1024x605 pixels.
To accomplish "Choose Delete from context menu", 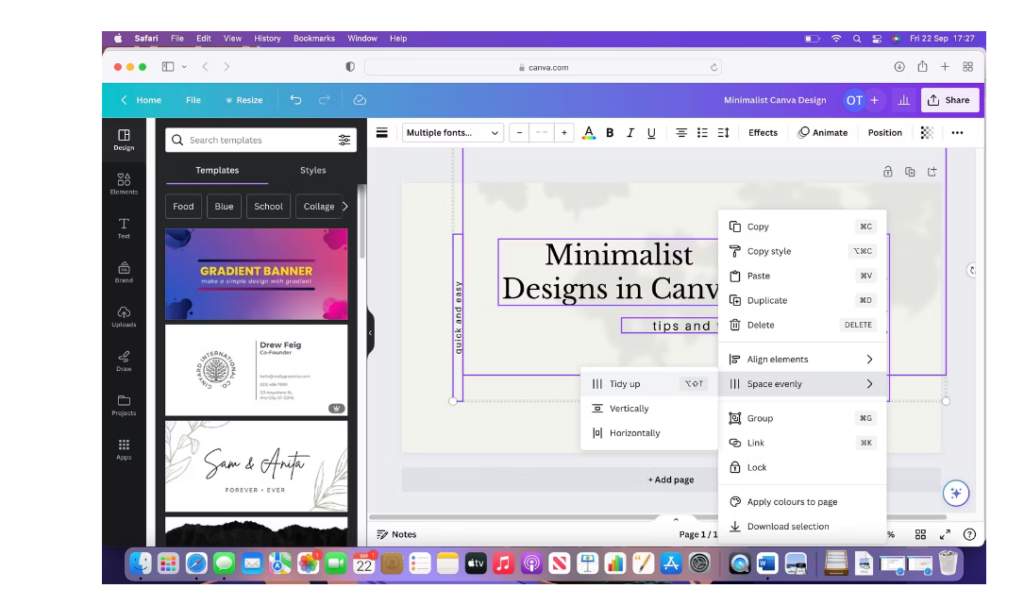I will pos(802,325).
